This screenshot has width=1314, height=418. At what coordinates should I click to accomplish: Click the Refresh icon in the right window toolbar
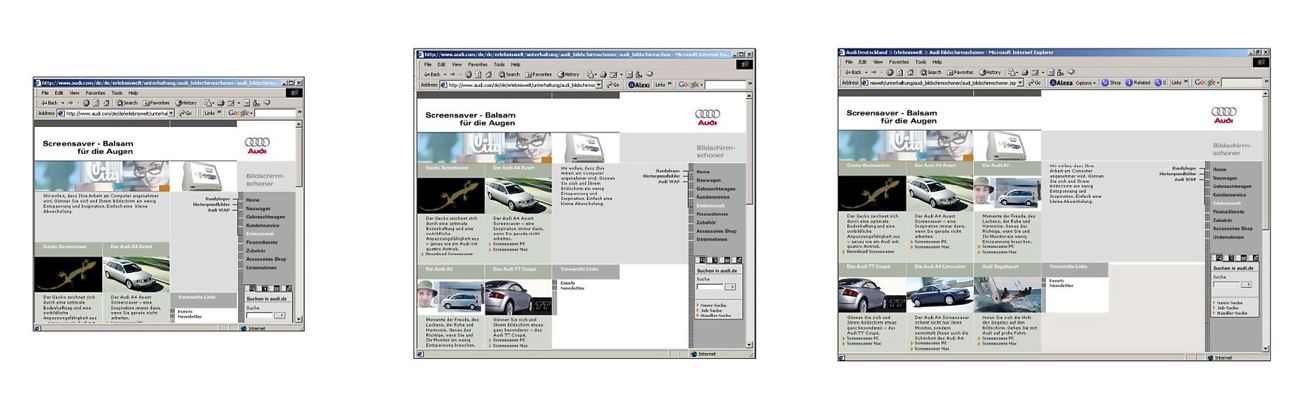(x=900, y=72)
